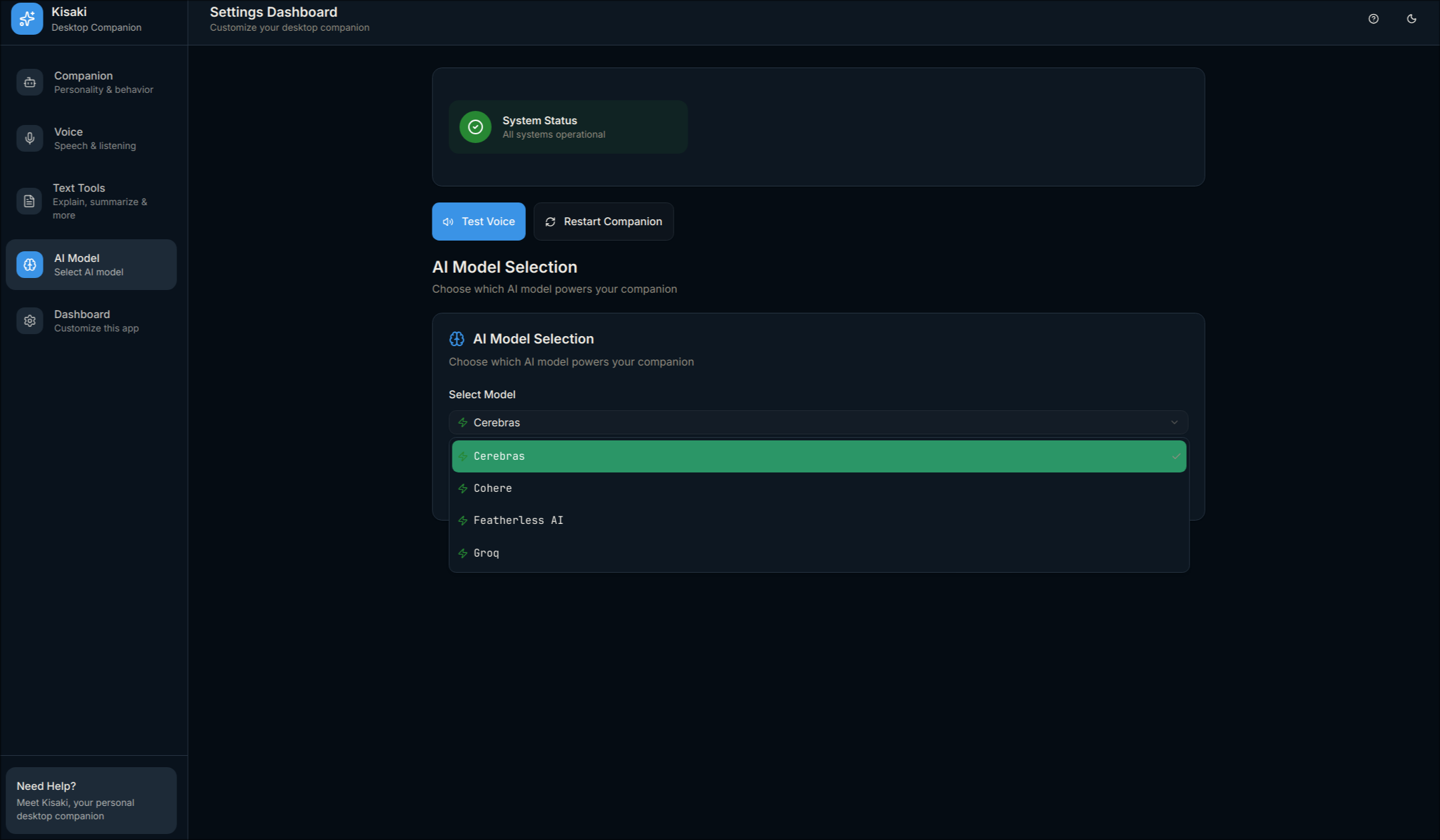Click the Dashboard gear icon
Screen dimensions: 1440x840
29,321
